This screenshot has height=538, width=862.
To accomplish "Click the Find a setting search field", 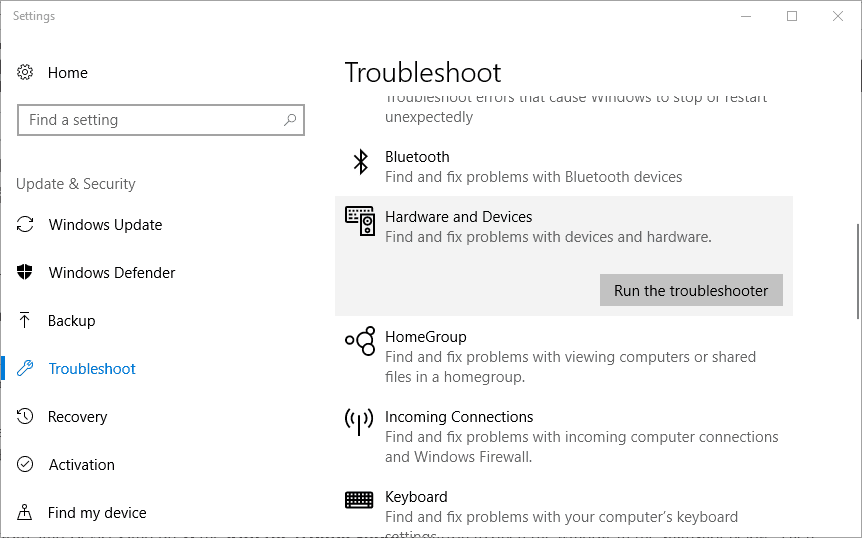I will coord(161,120).
